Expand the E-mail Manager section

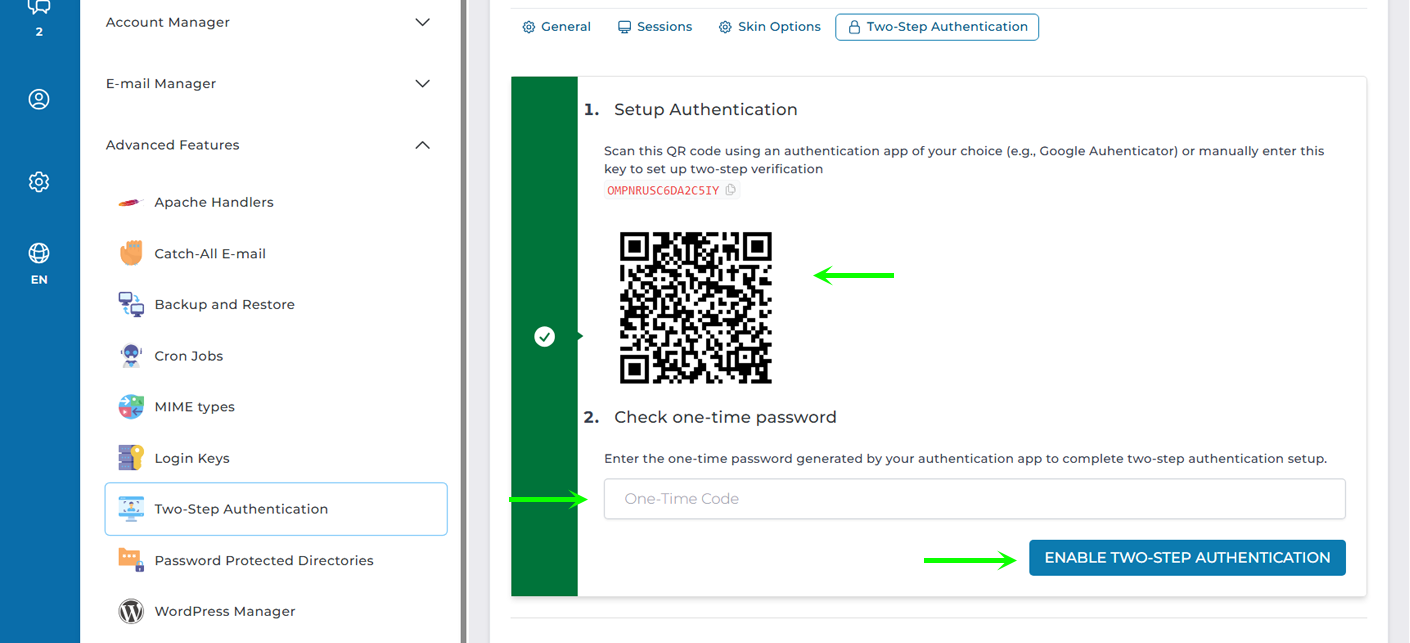423,84
